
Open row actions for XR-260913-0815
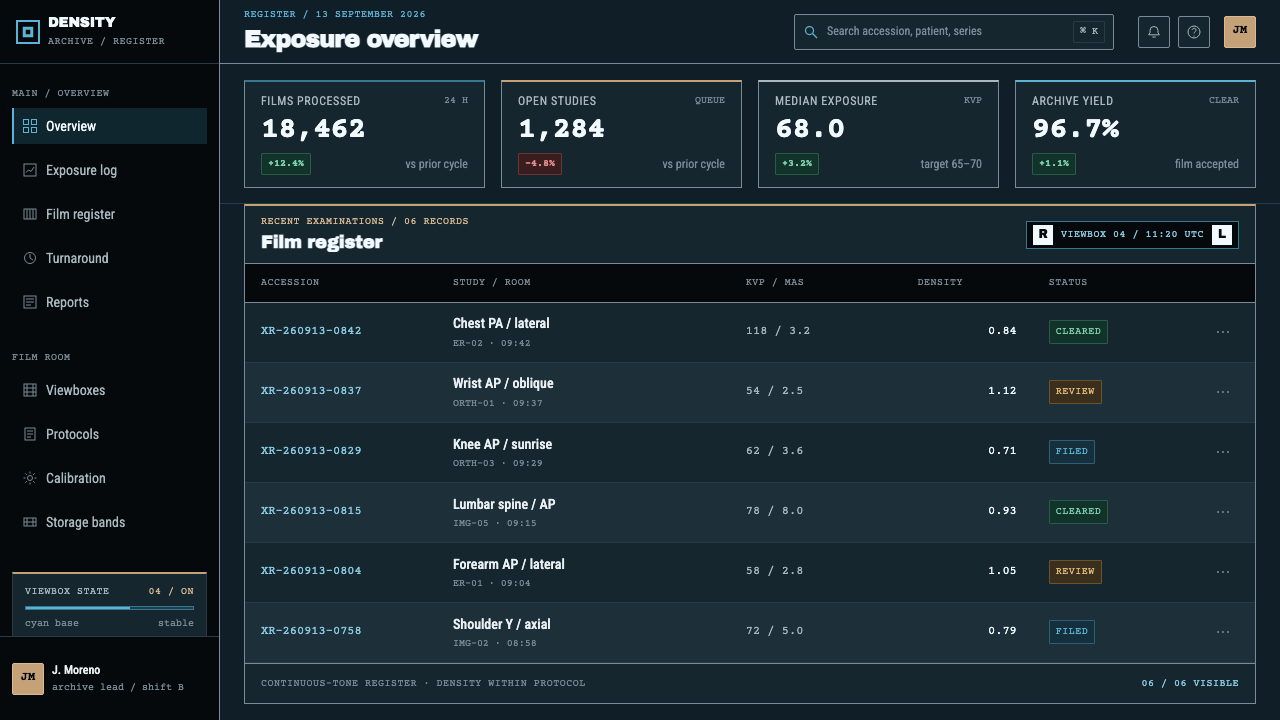pos(1223,512)
